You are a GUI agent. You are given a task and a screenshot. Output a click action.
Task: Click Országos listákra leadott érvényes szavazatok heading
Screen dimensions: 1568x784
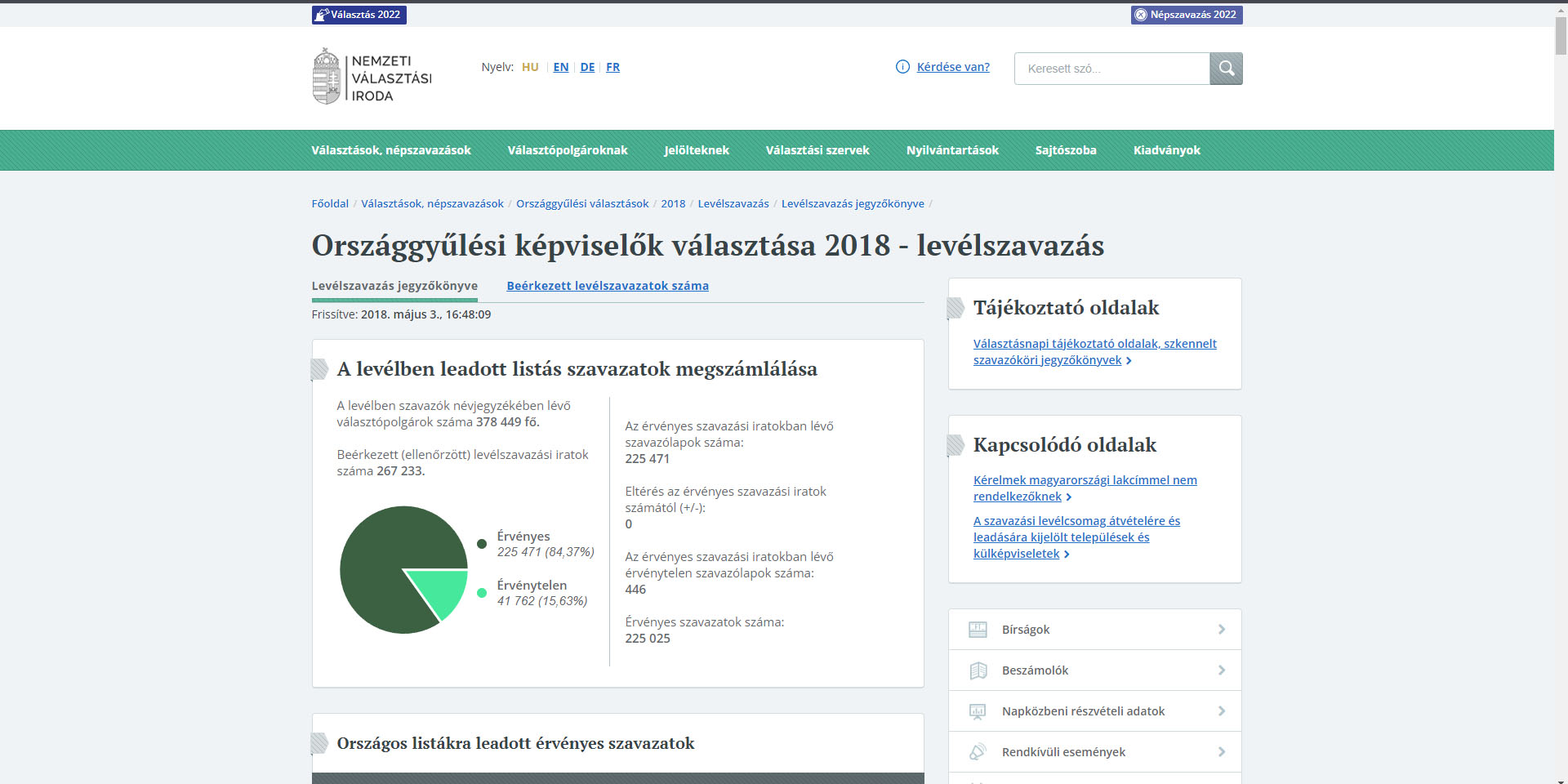click(515, 744)
